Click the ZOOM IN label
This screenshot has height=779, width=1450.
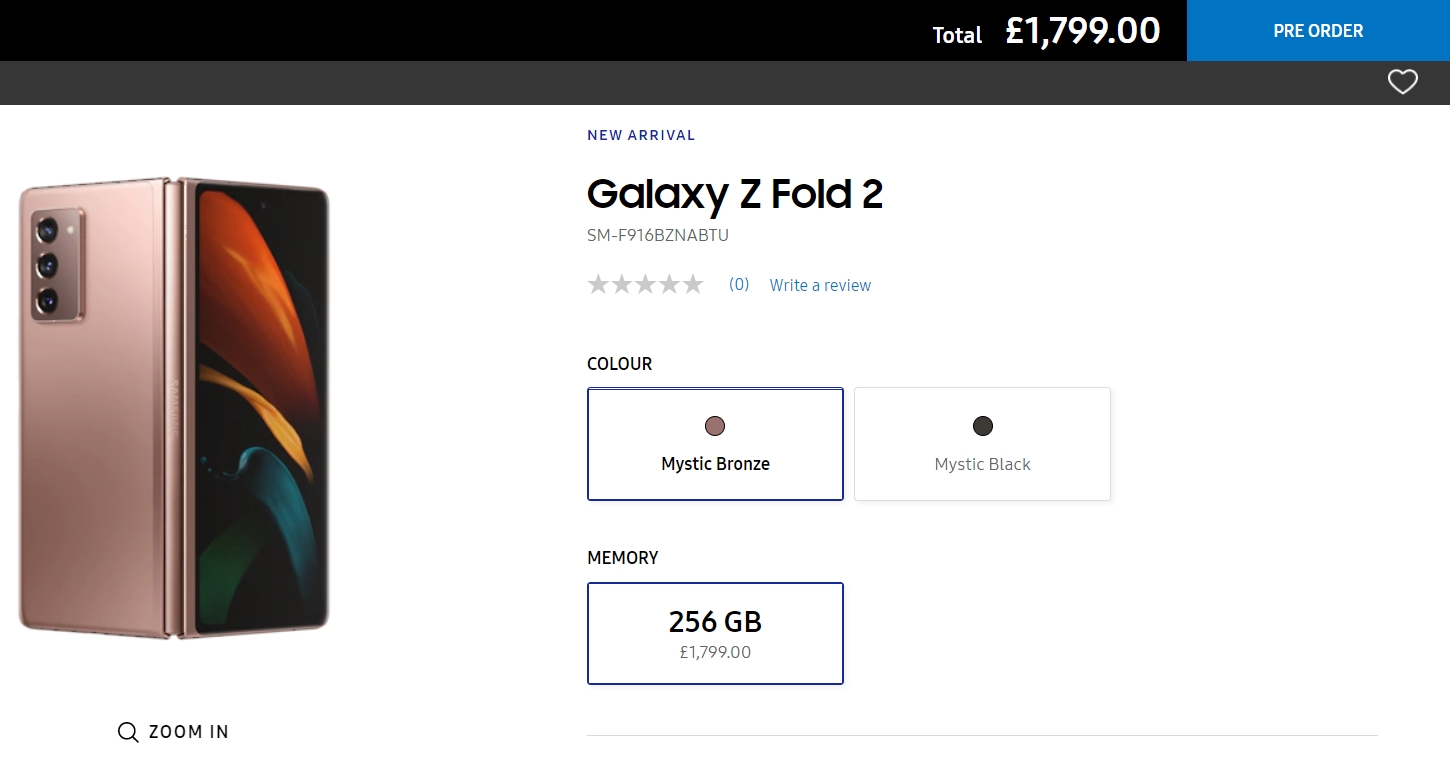point(189,732)
